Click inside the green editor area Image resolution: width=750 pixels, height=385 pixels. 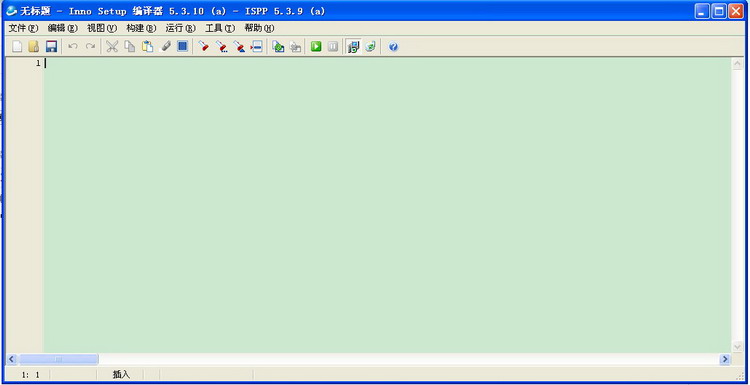coord(387,206)
